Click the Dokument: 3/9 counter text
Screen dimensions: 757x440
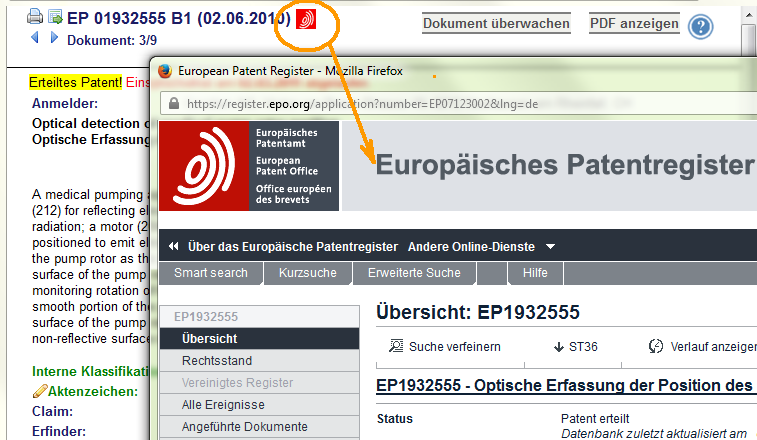coord(112,40)
